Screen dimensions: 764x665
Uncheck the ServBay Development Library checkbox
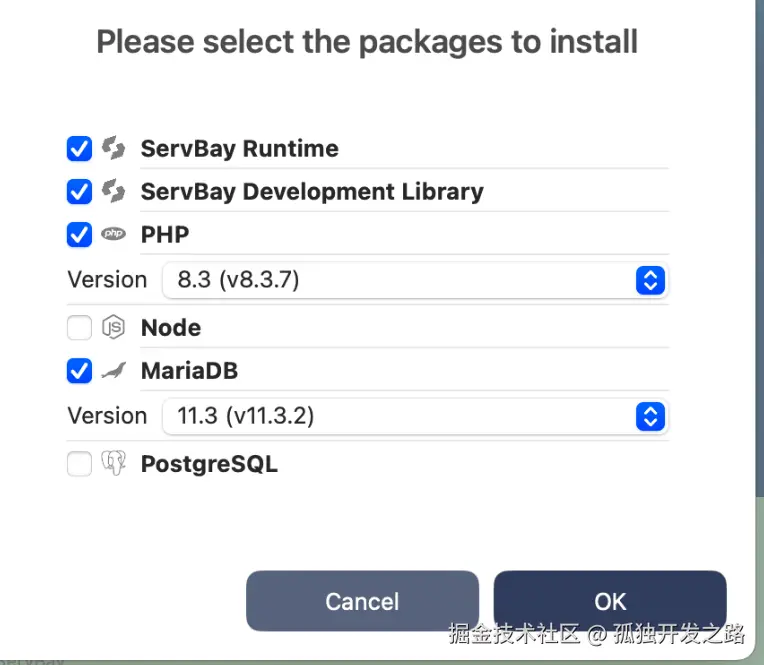tap(79, 191)
